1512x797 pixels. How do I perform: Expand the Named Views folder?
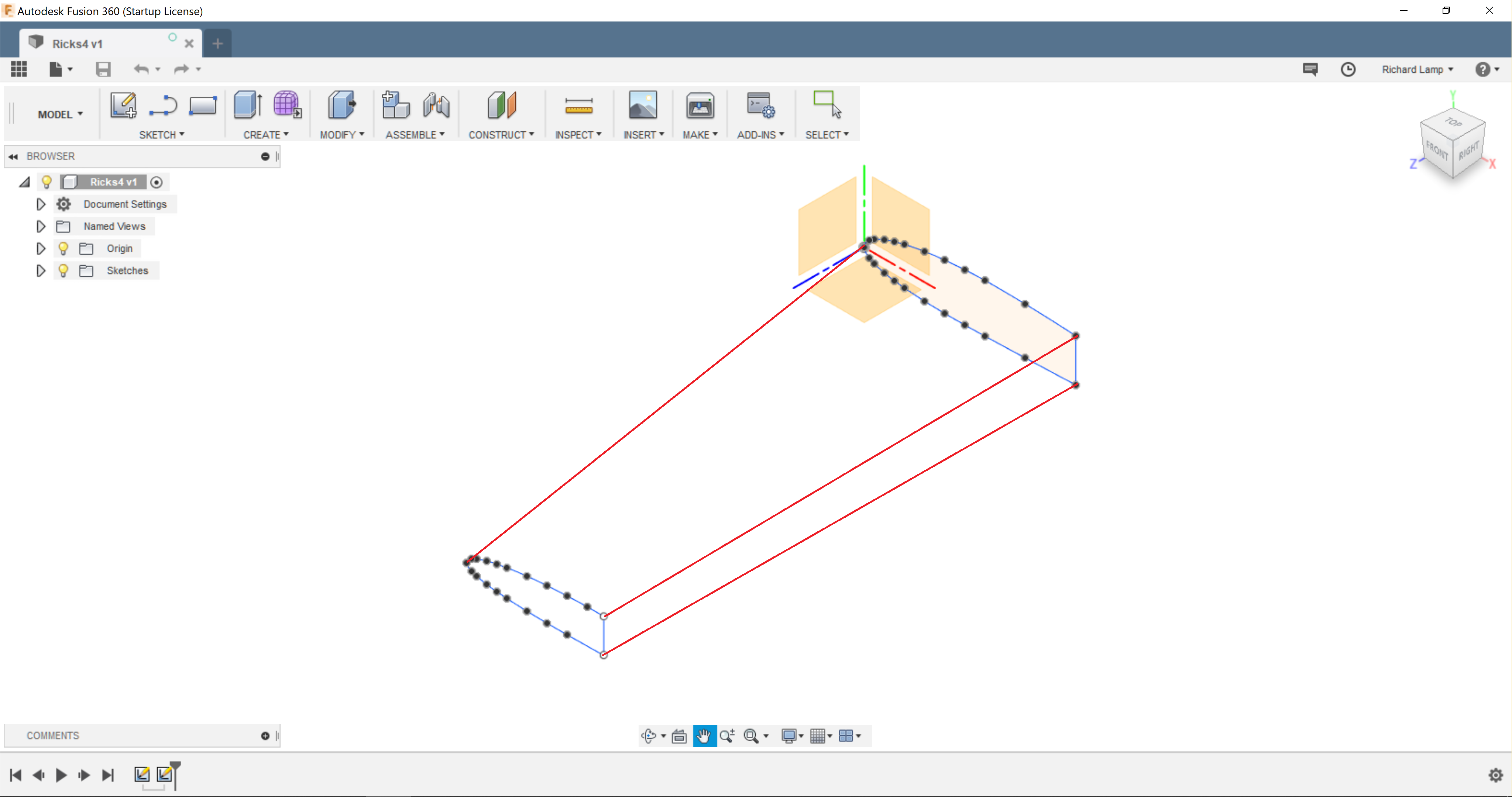[40, 225]
